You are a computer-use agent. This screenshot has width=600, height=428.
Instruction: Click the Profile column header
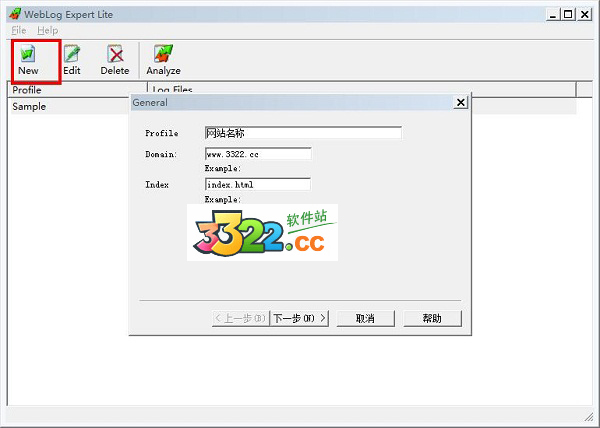(78, 90)
